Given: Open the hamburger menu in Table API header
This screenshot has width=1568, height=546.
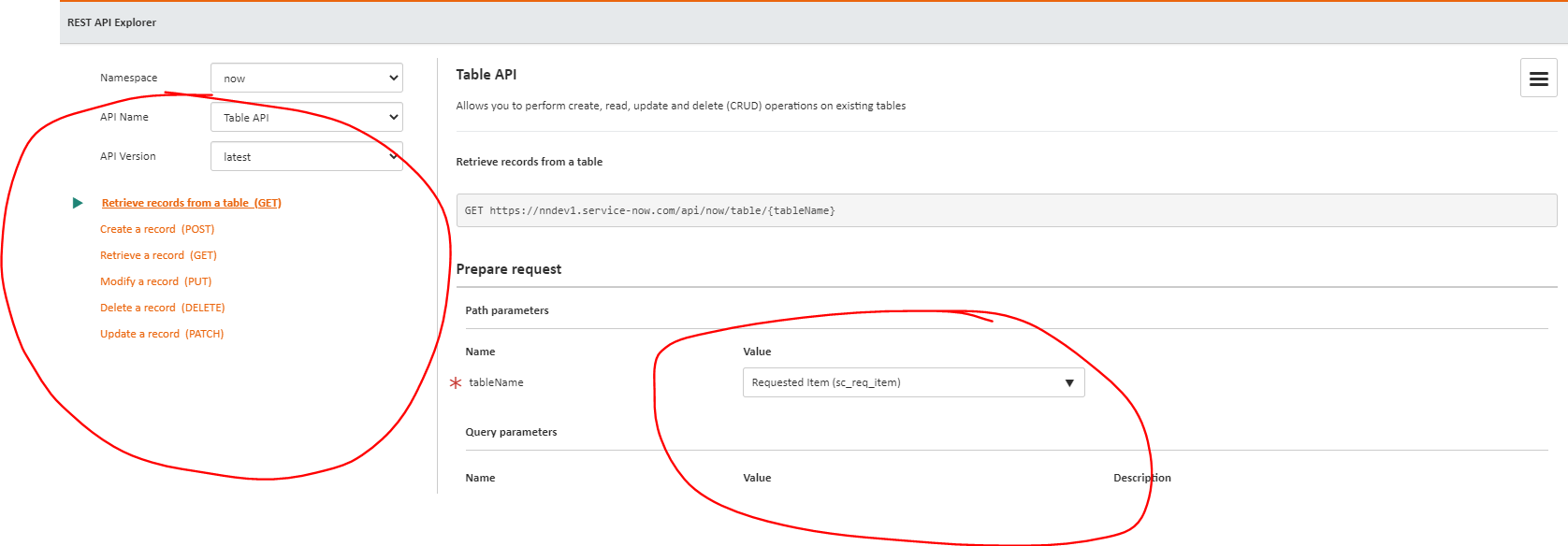Looking at the screenshot, I should click(x=1538, y=79).
